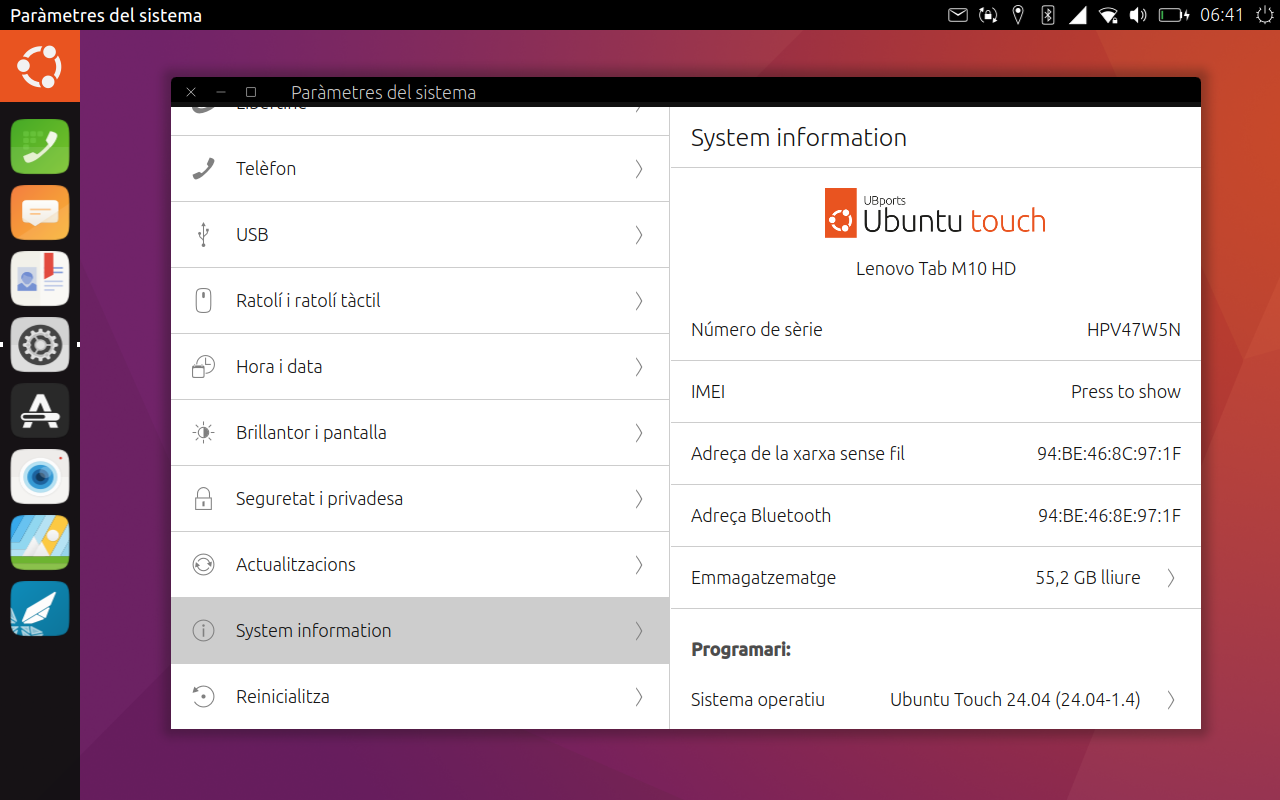Open the battery indicator
Screen dimensions: 1280x800
click(1172, 15)
